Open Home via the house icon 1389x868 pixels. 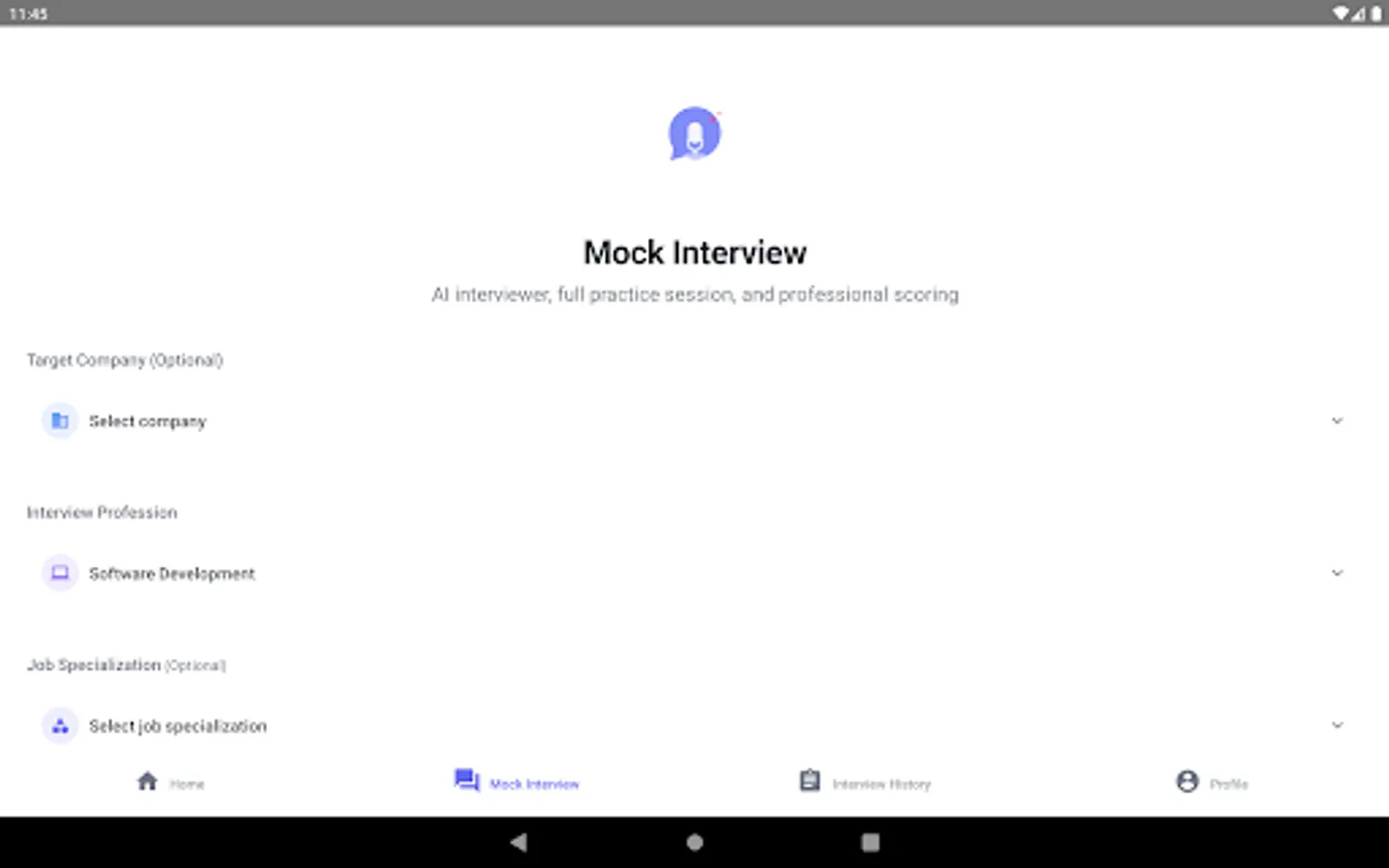pos(147,781)
